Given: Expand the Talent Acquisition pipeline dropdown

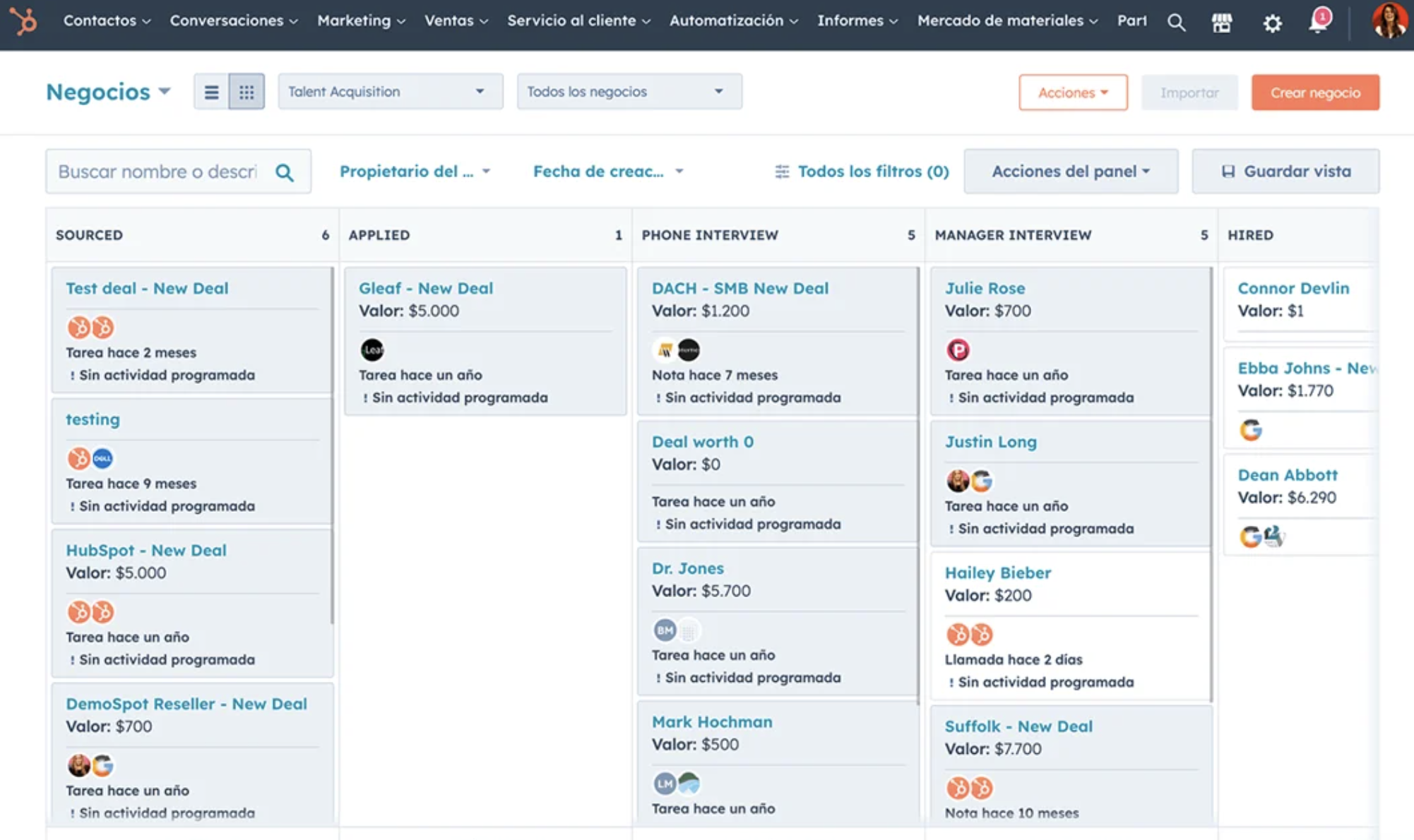Looking at the screenshot, I should pyautogui.click(x=390, y=92).
